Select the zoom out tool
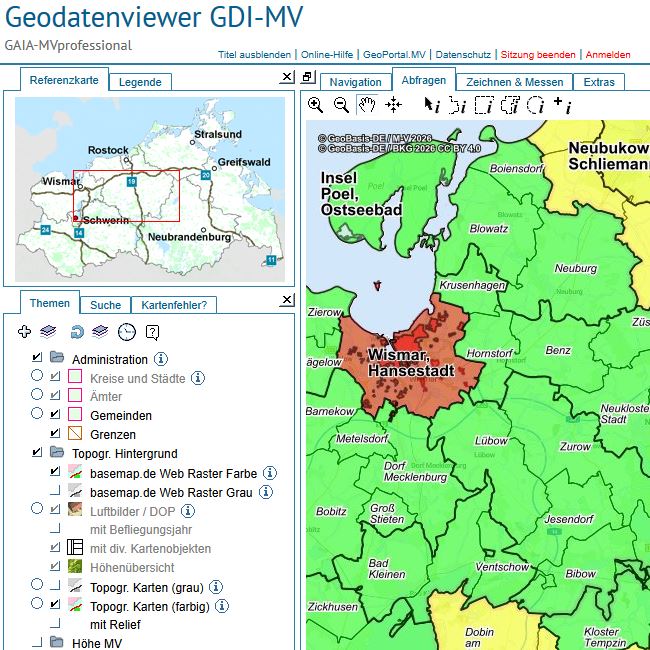This screenshot has width=650, height=650. coord(341,105)
